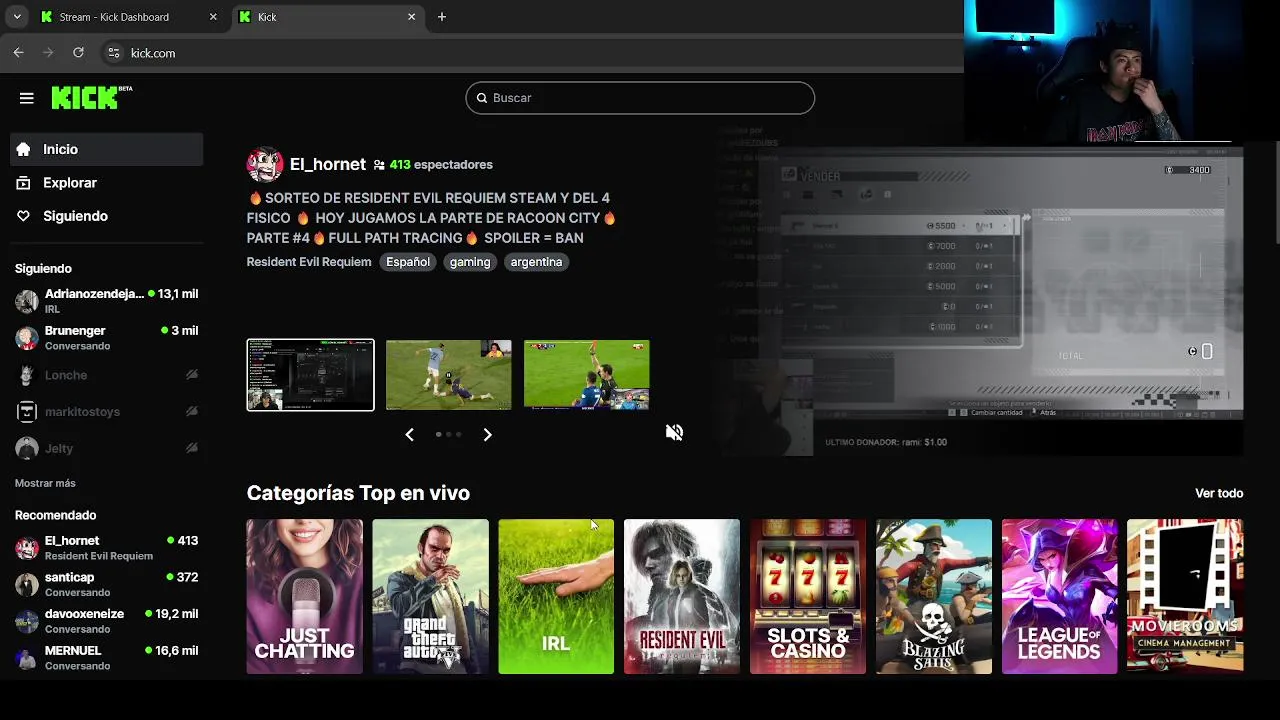
Task: Go back with browser back arrow
Action: tap(18, 53)
